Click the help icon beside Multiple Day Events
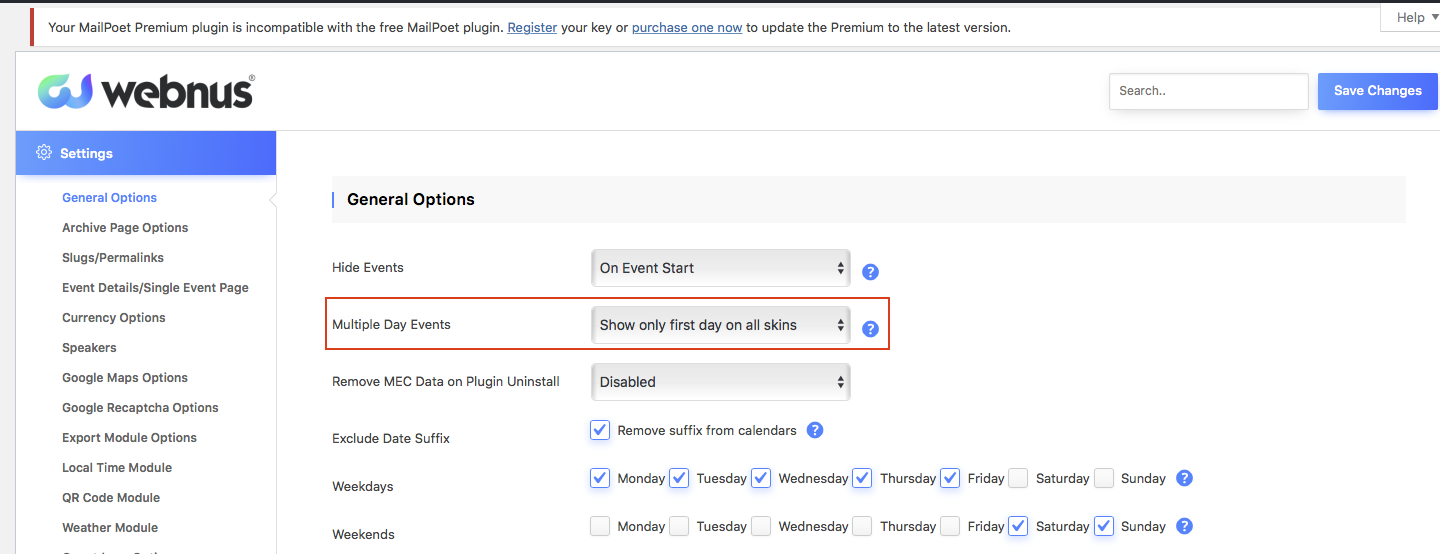The width and height of the screenshot is (1440, 554). (870, 329)
